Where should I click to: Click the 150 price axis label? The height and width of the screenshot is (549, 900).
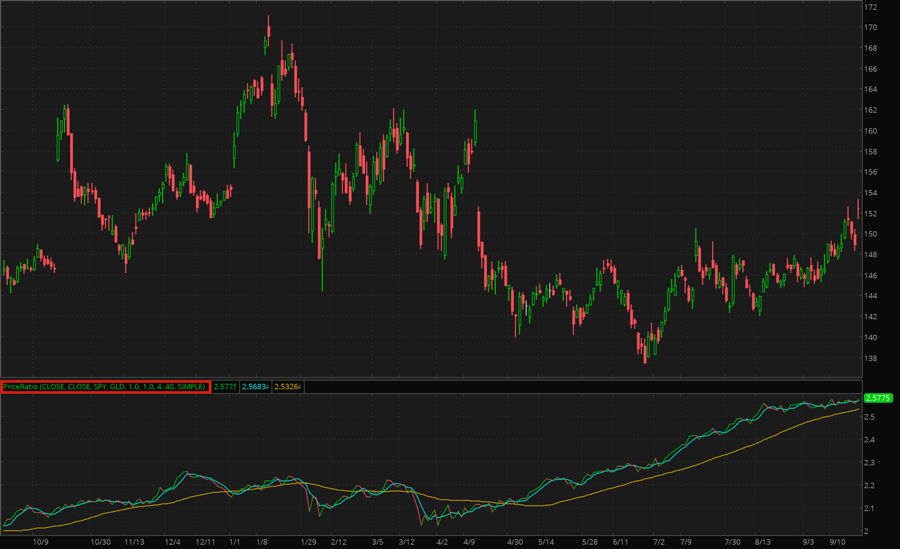[871, 234]
